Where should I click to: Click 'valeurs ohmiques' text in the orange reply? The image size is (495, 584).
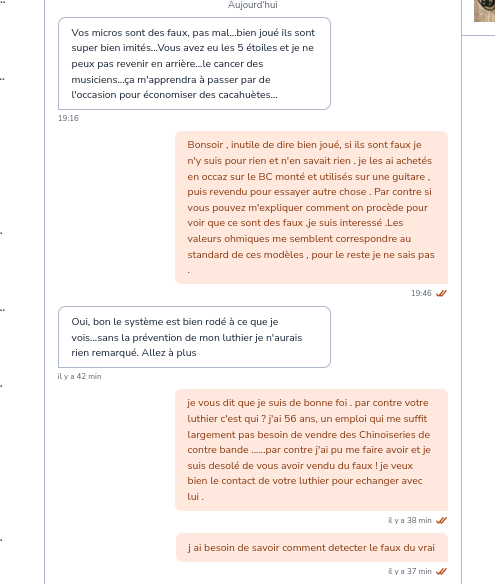(x=229, y=239)
